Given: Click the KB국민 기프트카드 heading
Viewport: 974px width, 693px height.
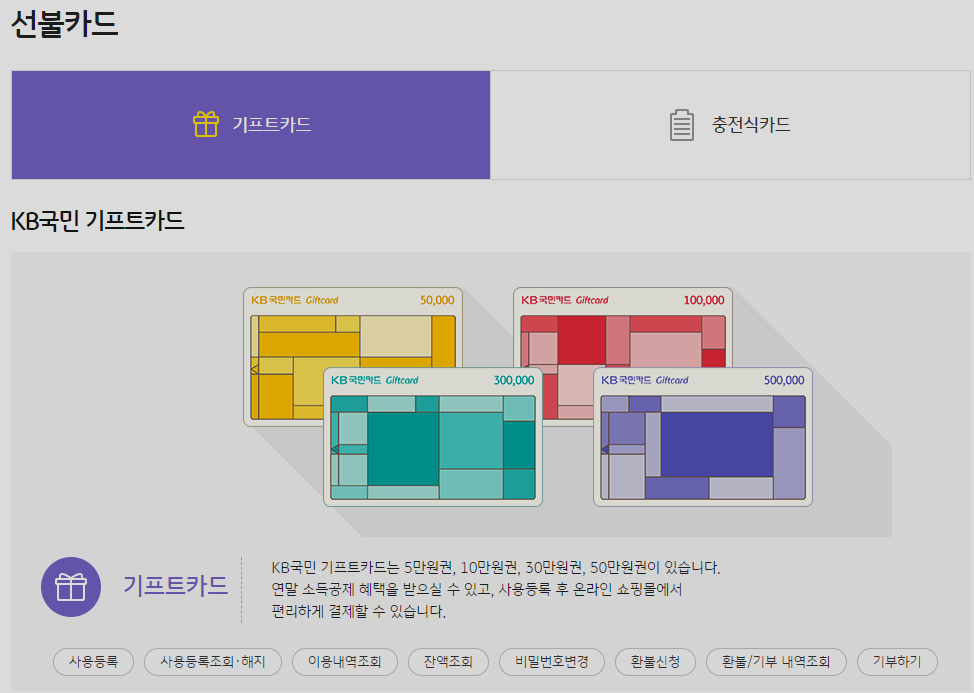Looking at the screenshot, I should click(98, 221).
